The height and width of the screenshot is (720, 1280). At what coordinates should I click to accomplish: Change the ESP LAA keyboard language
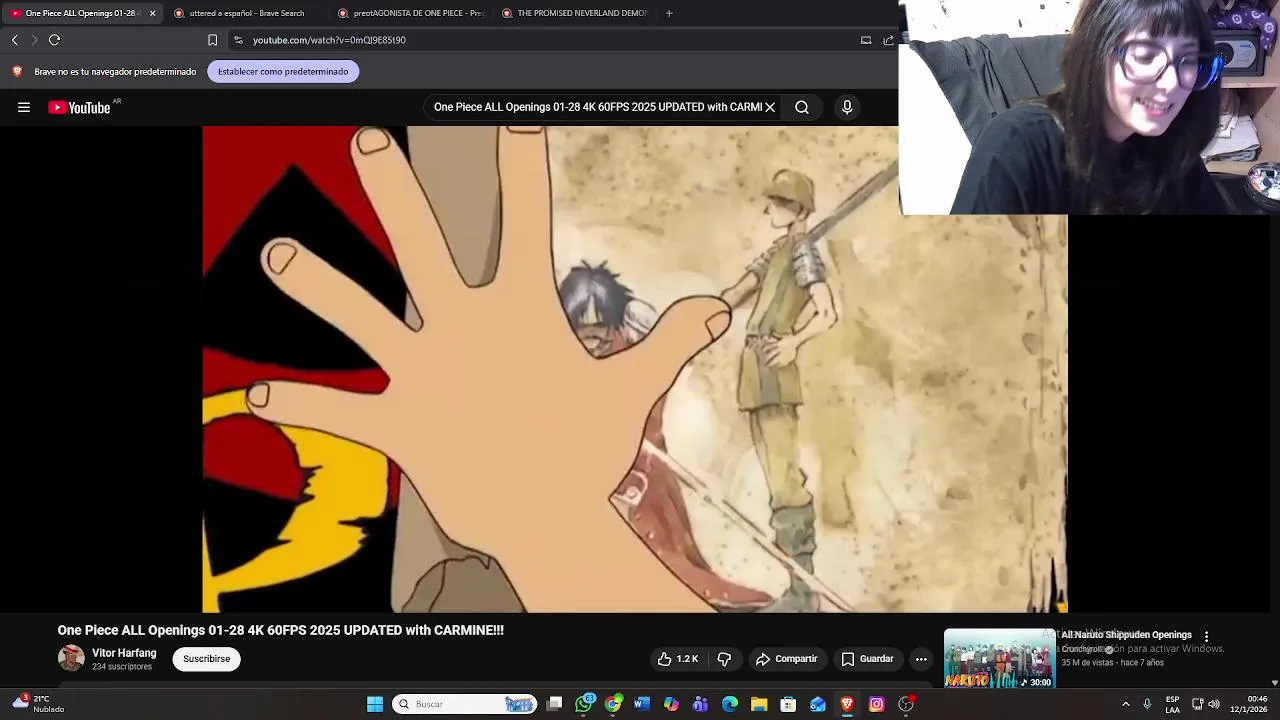[x=1172, y=704]
